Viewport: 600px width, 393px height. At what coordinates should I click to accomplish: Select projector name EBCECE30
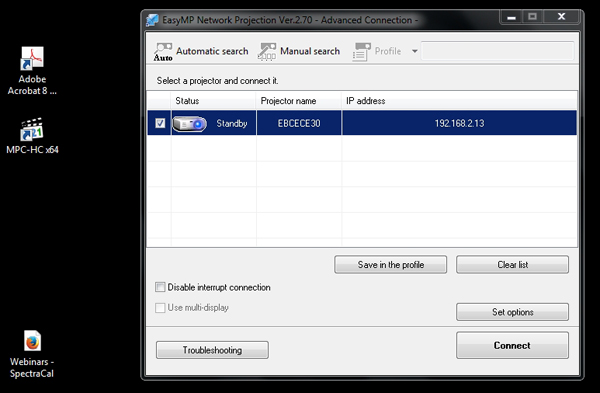(299, 123)
